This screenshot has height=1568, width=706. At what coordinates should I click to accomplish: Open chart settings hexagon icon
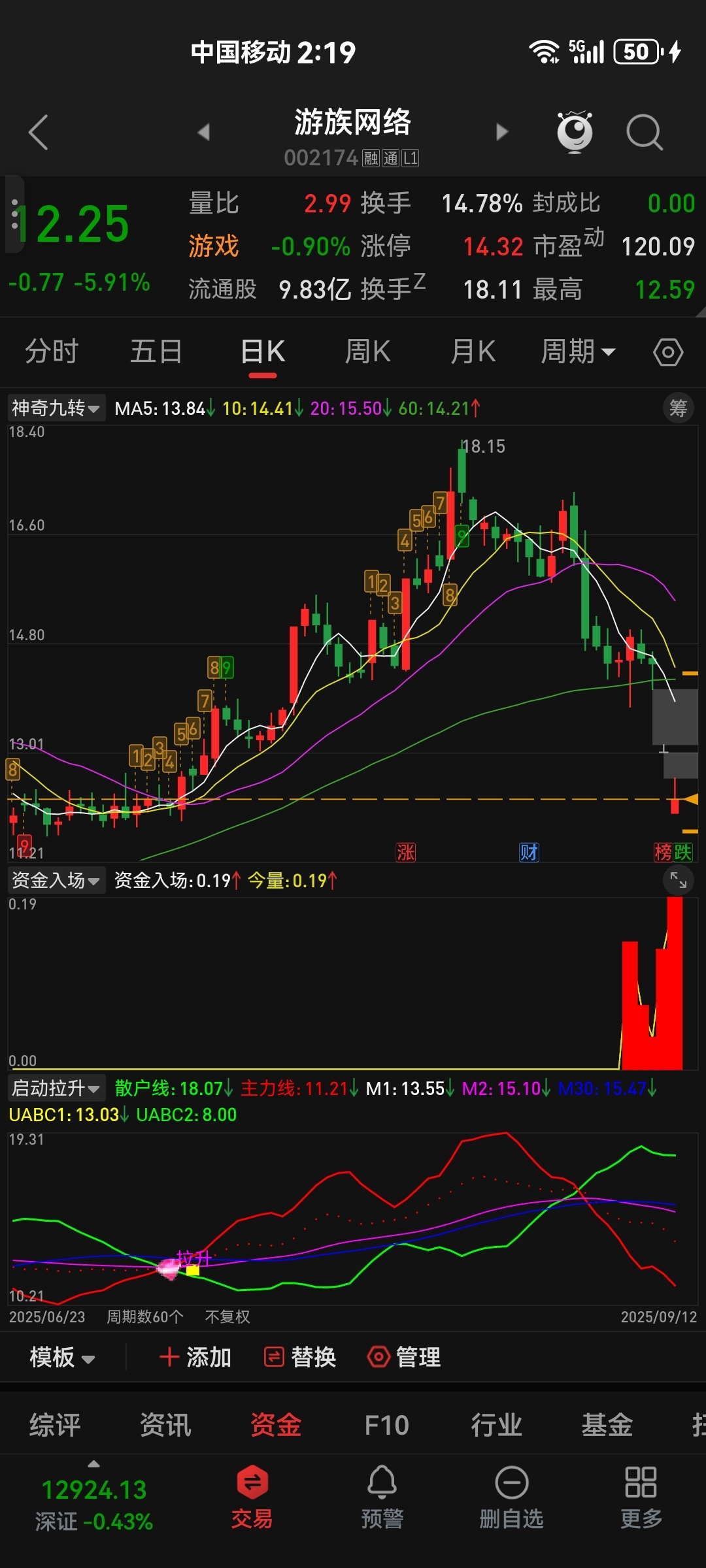click(668, 353)
